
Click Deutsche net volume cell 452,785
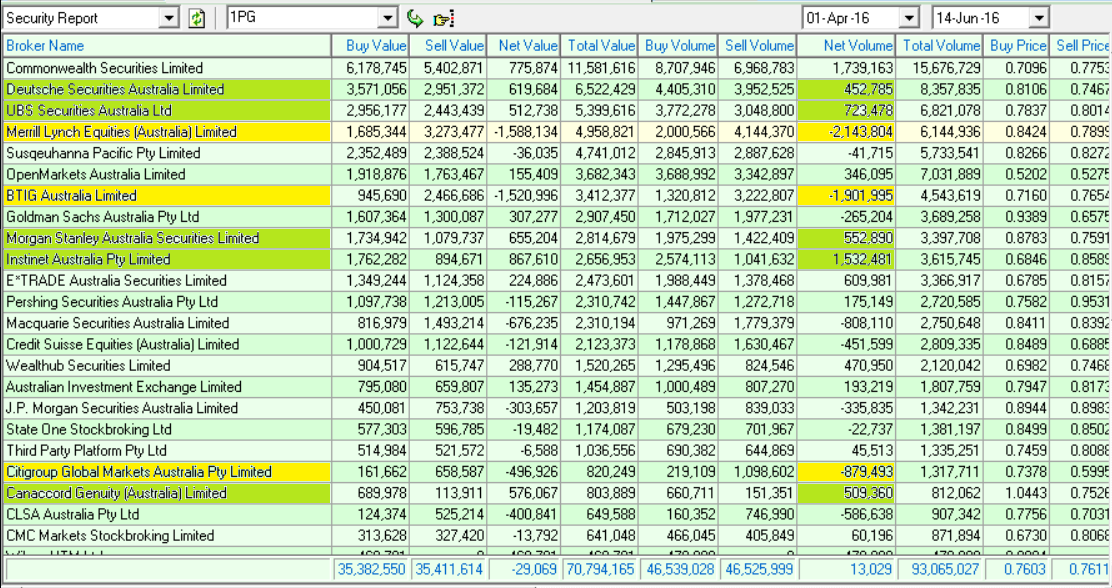click(846, 89)
